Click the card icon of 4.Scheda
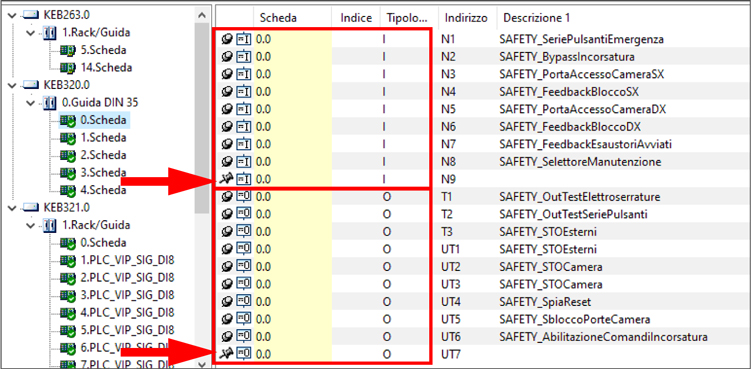The image size is (751, 369). [x=68, y=190]
